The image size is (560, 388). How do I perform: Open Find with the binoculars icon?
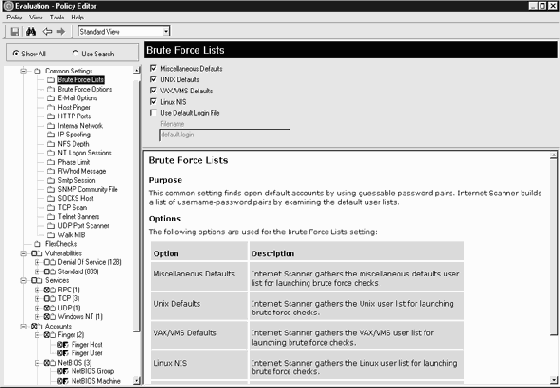coord(31,32)
